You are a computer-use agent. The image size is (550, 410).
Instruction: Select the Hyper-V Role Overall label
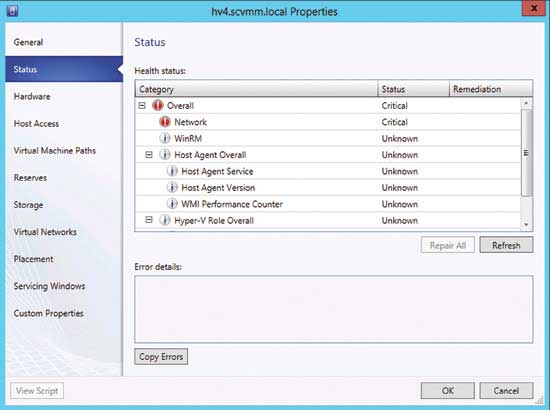[x=214, y=221]
